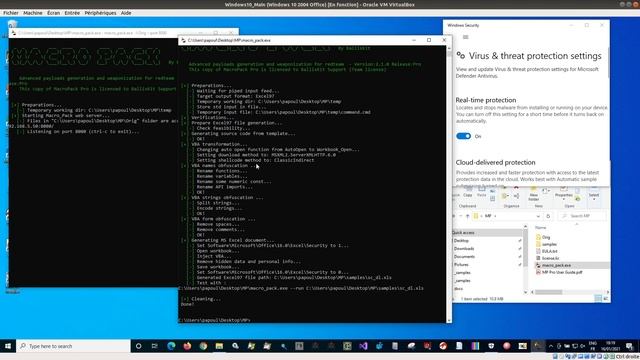Viewport: 640px width, 360px height.
Task: Open Downloads in the Explorer navigation pane
Action: click(464, 249)
